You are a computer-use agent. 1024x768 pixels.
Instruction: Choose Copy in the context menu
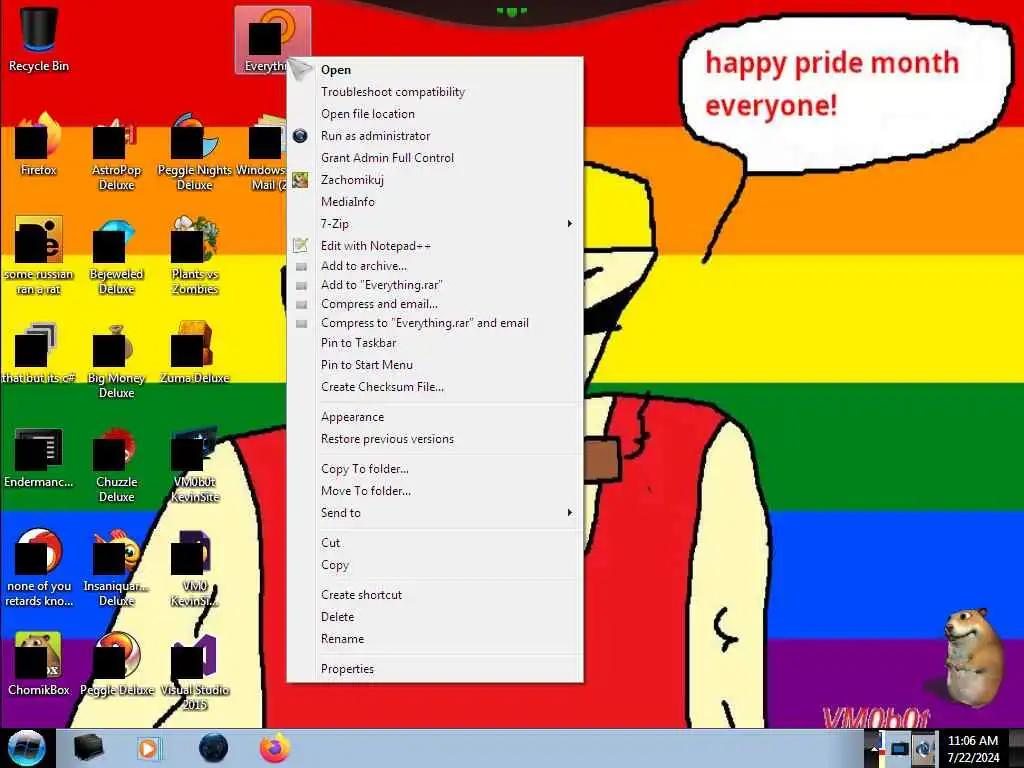[x=435, y=565]
